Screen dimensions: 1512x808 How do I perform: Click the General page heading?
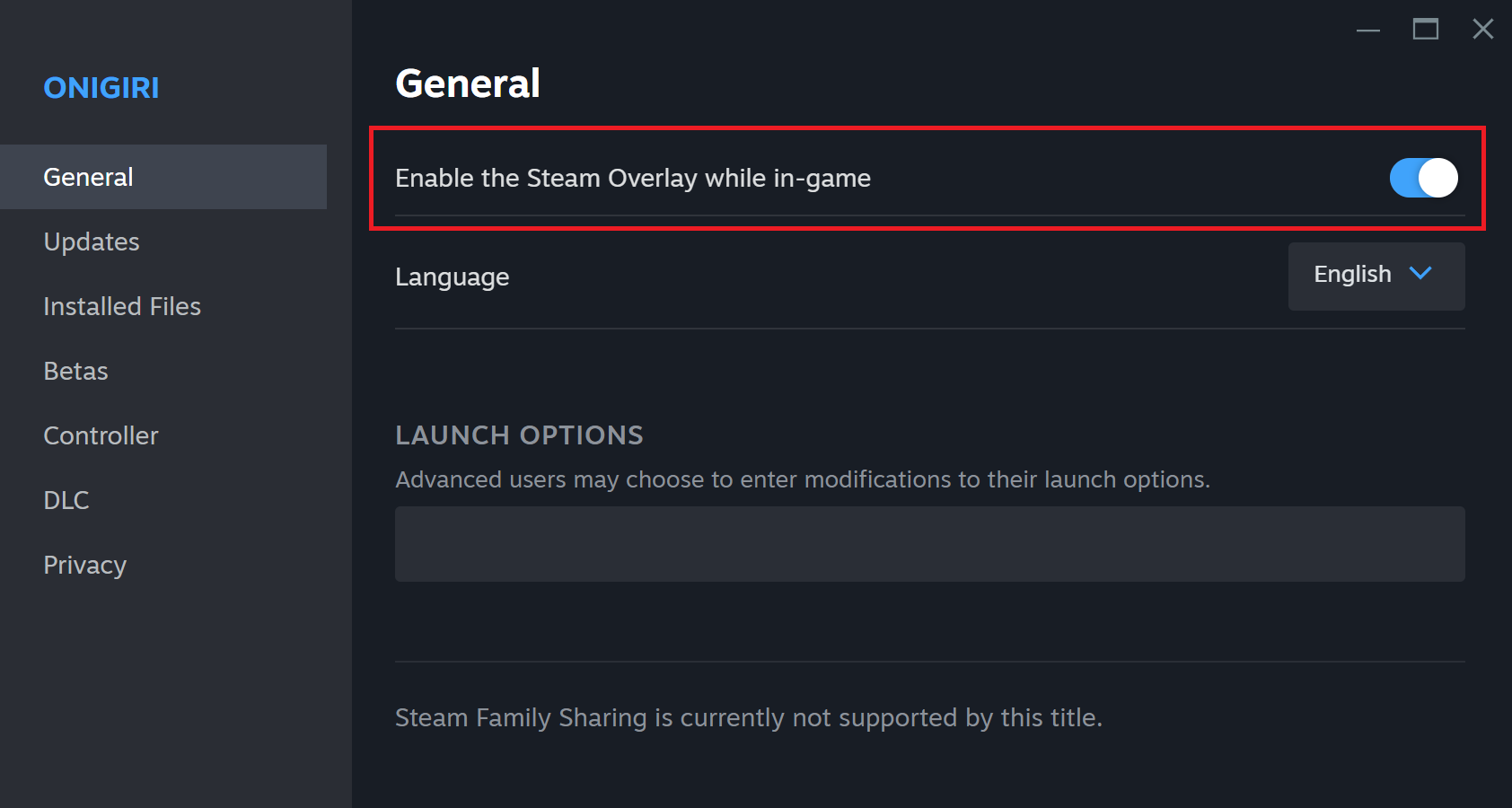468,83
